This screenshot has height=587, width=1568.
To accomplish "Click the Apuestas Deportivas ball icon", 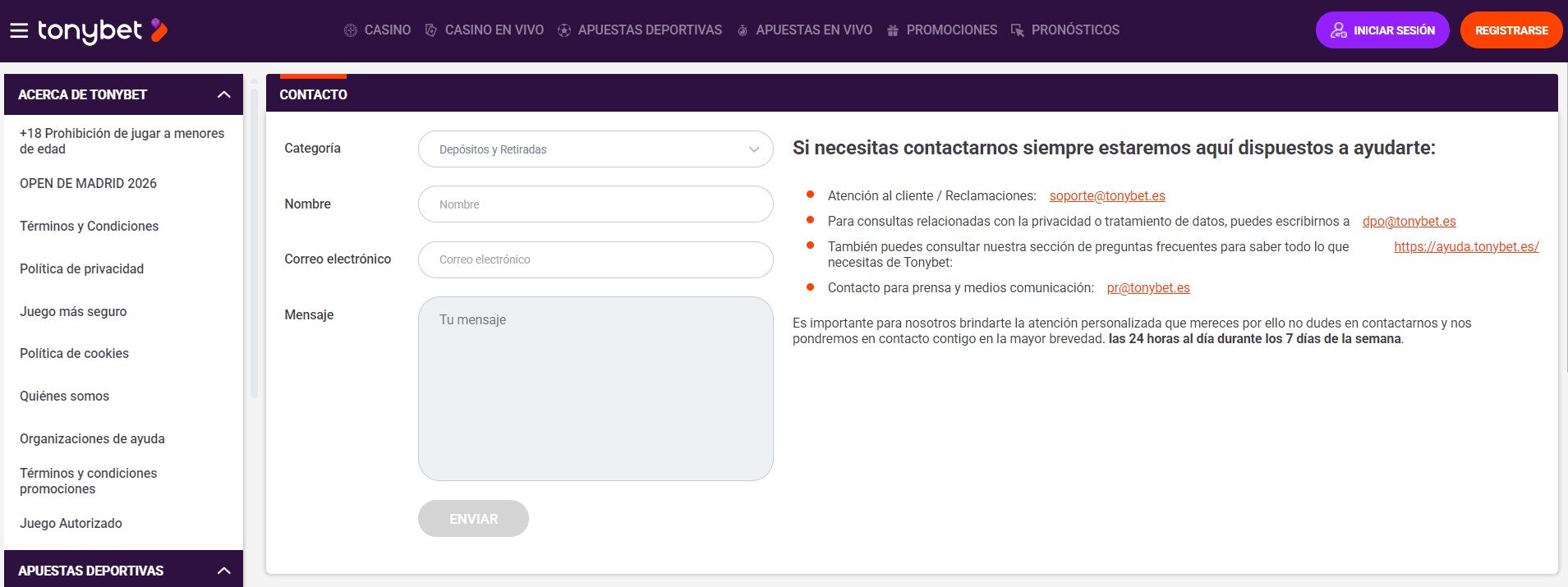I will click(x=564, y=30).
